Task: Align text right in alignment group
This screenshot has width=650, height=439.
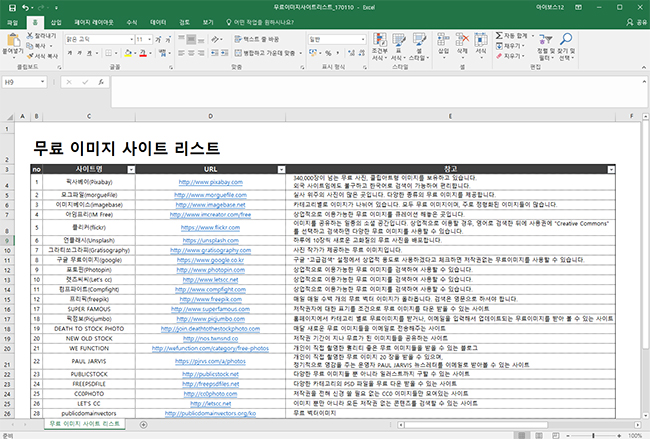Action: [201, 53]
